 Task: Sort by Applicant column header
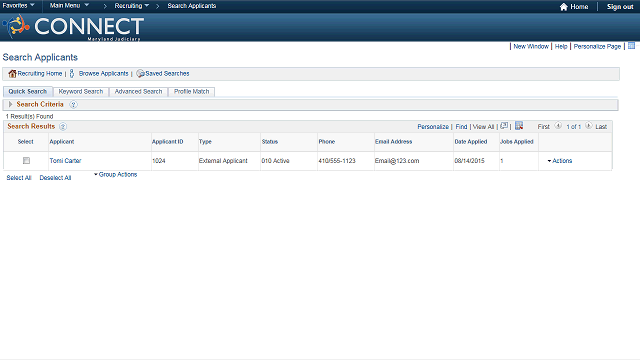[x=62, y=142]
